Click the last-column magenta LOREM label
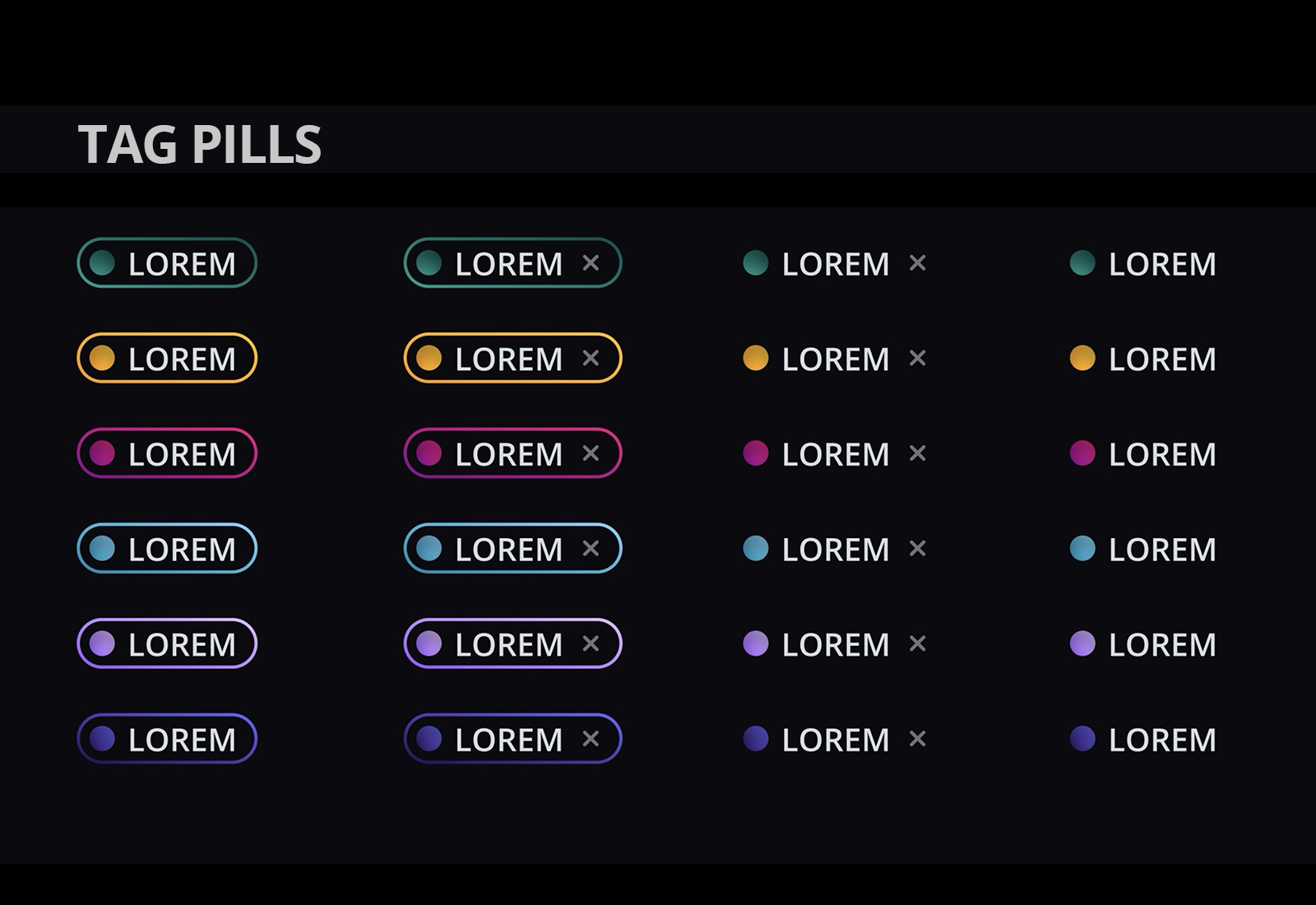1316x905 pixels. point(1162,454)
